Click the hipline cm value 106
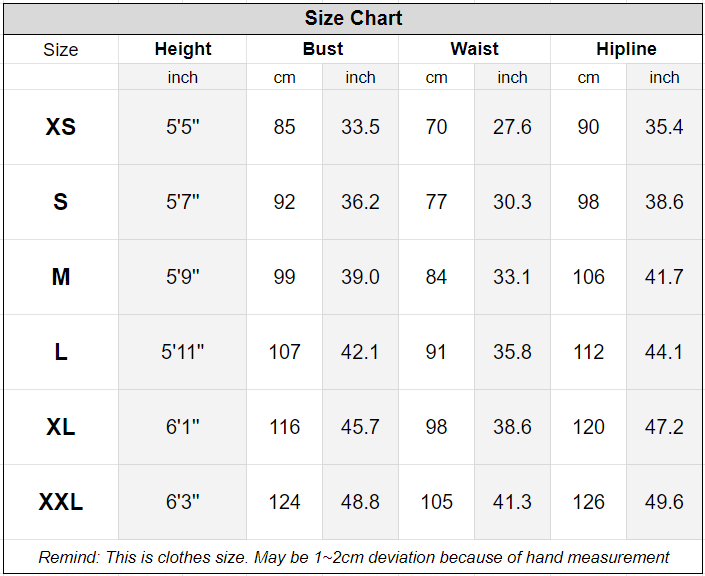 coord(588,277)
